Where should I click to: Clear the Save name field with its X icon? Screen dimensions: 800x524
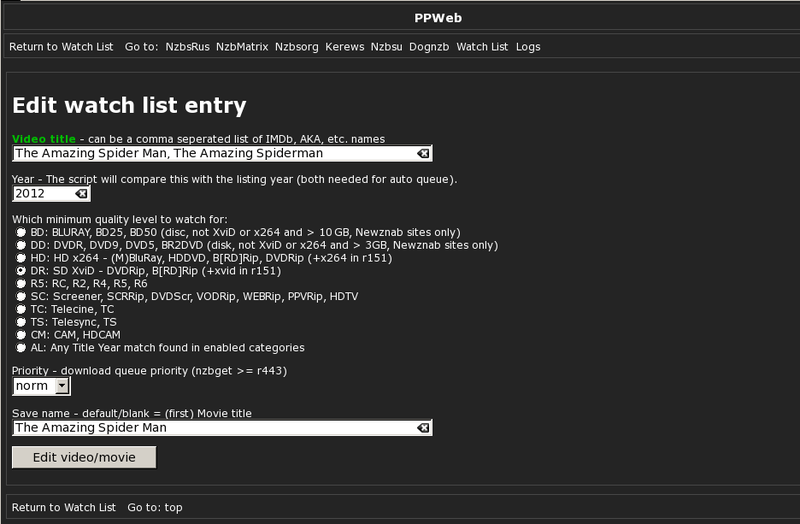pyautogui.click(x=423, y=428)
